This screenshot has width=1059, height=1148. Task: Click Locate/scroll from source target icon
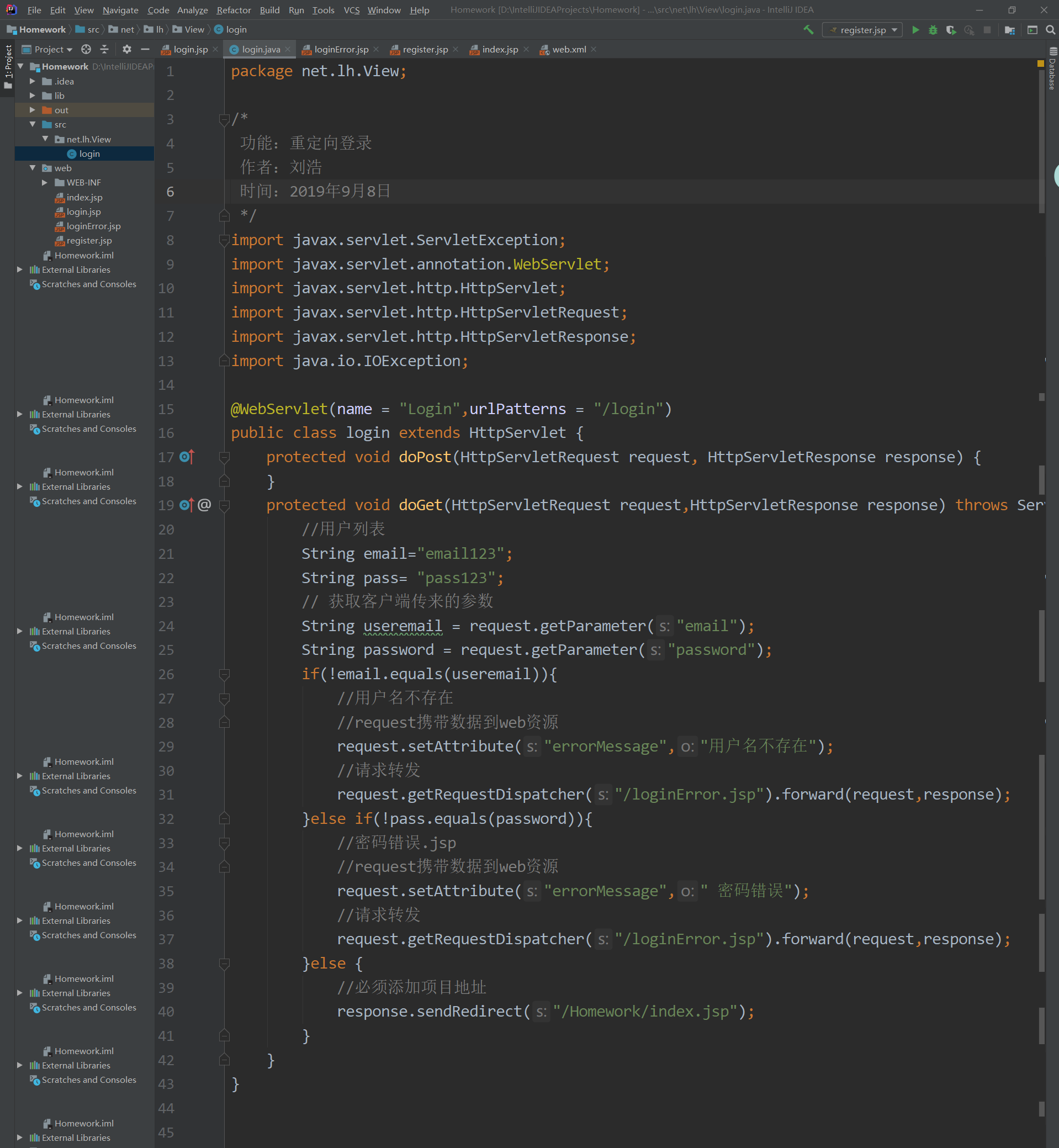[86, 49]
